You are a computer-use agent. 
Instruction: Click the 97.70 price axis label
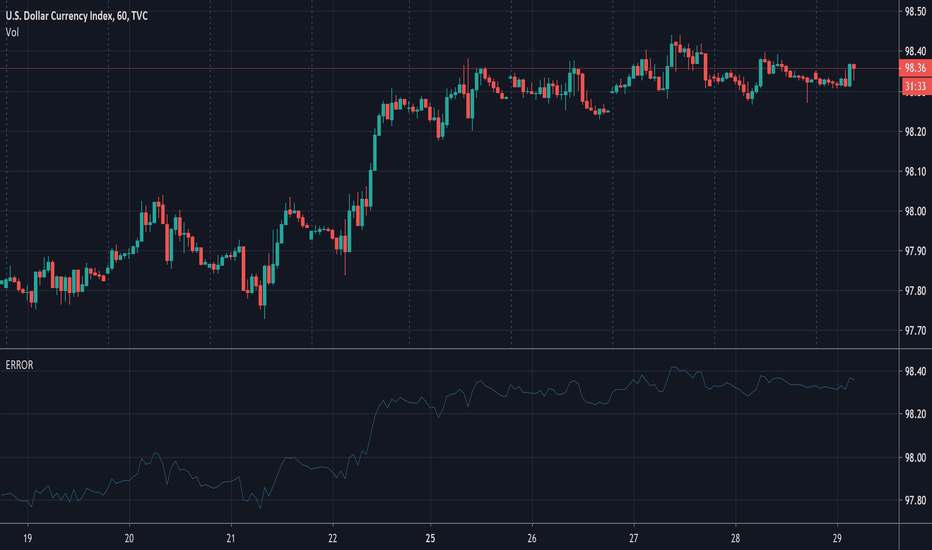click(x=915, y=331)
